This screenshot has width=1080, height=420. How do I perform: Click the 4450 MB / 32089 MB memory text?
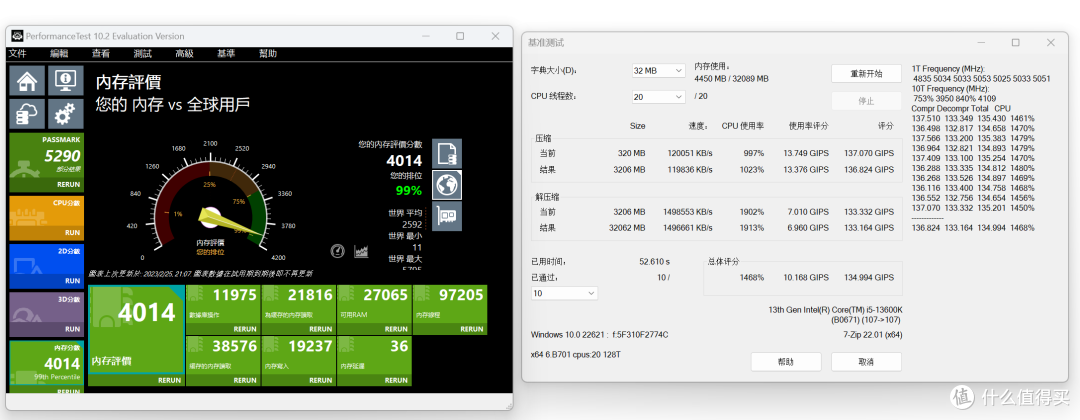[731, 78]
